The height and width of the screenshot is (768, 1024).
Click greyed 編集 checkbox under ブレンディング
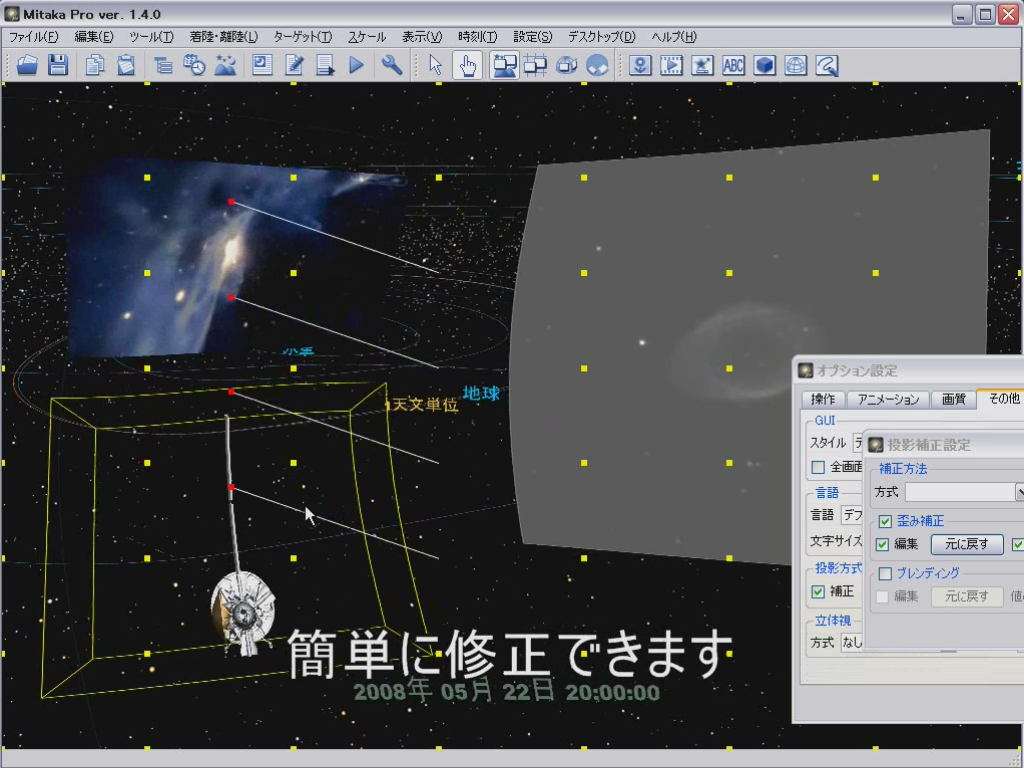(x=882, y=597)
